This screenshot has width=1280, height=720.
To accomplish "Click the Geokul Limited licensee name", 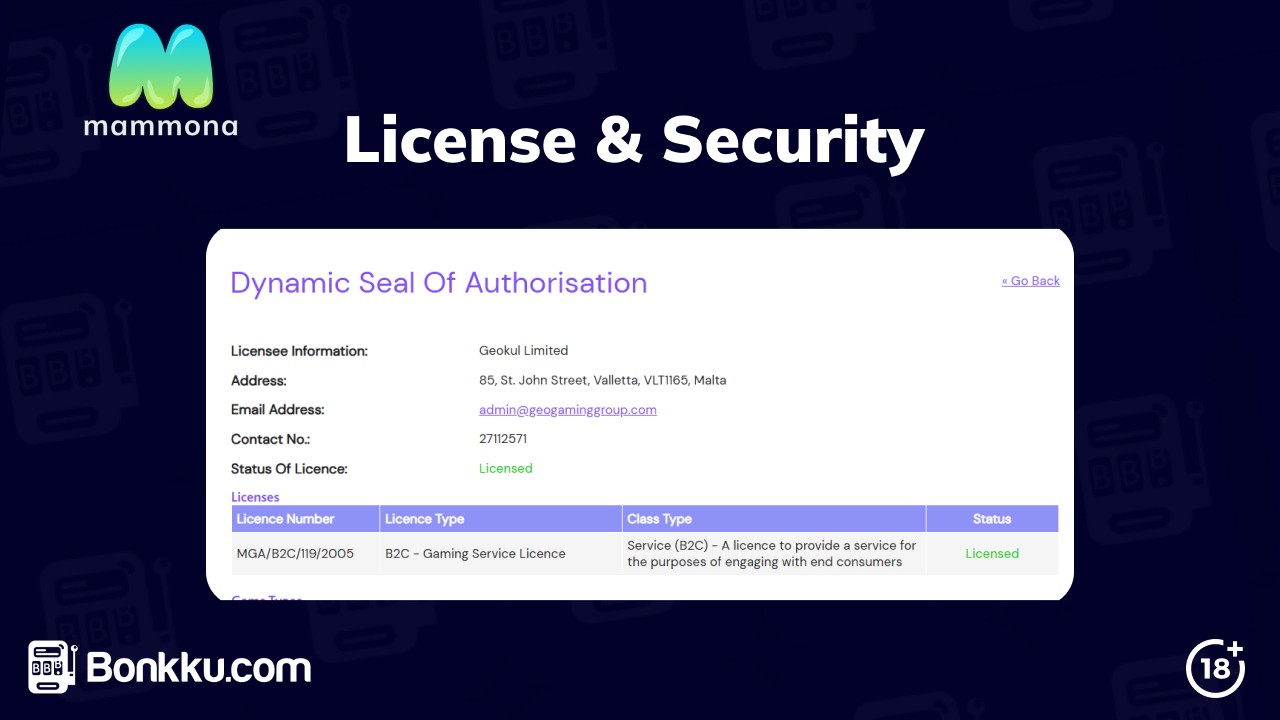I will (523, 351).
